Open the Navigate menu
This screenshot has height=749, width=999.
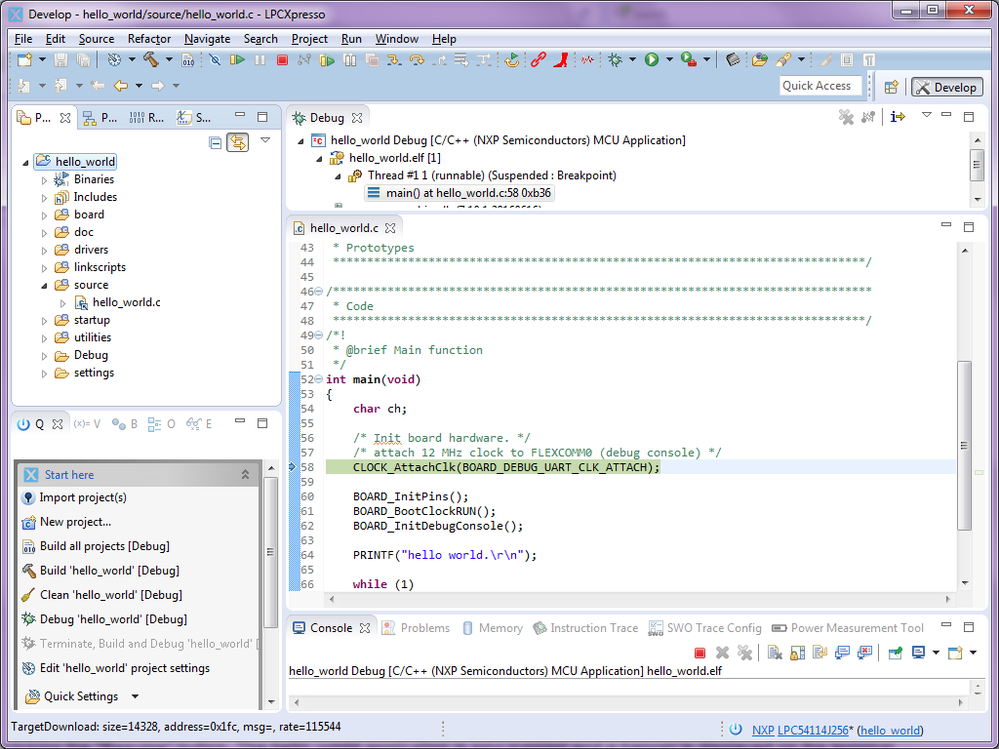click(x=207, y=39)
